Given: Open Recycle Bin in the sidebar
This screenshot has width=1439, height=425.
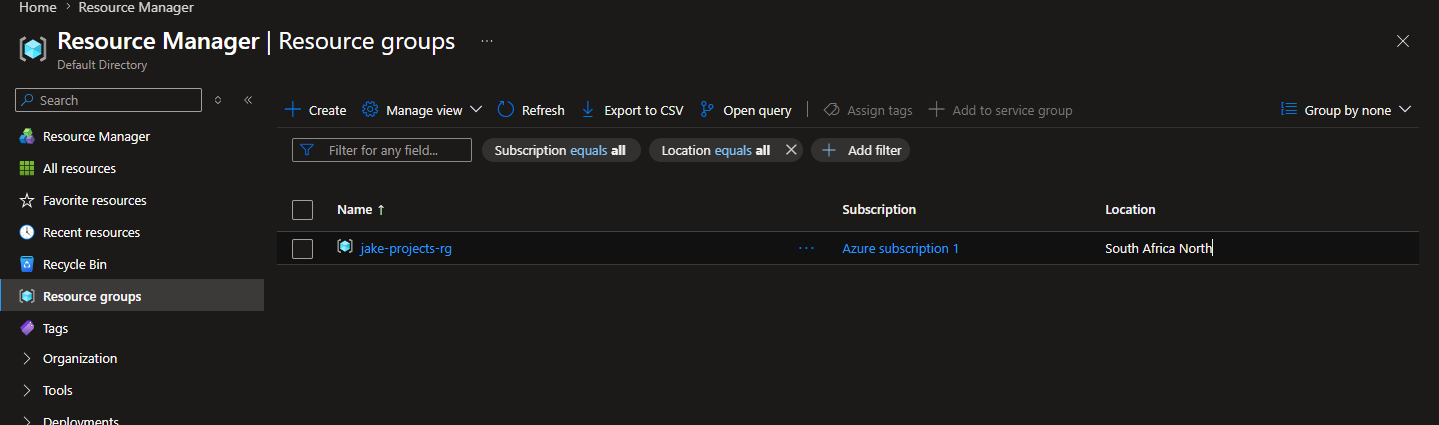Looking at the screenshot, I should (74, 264).
